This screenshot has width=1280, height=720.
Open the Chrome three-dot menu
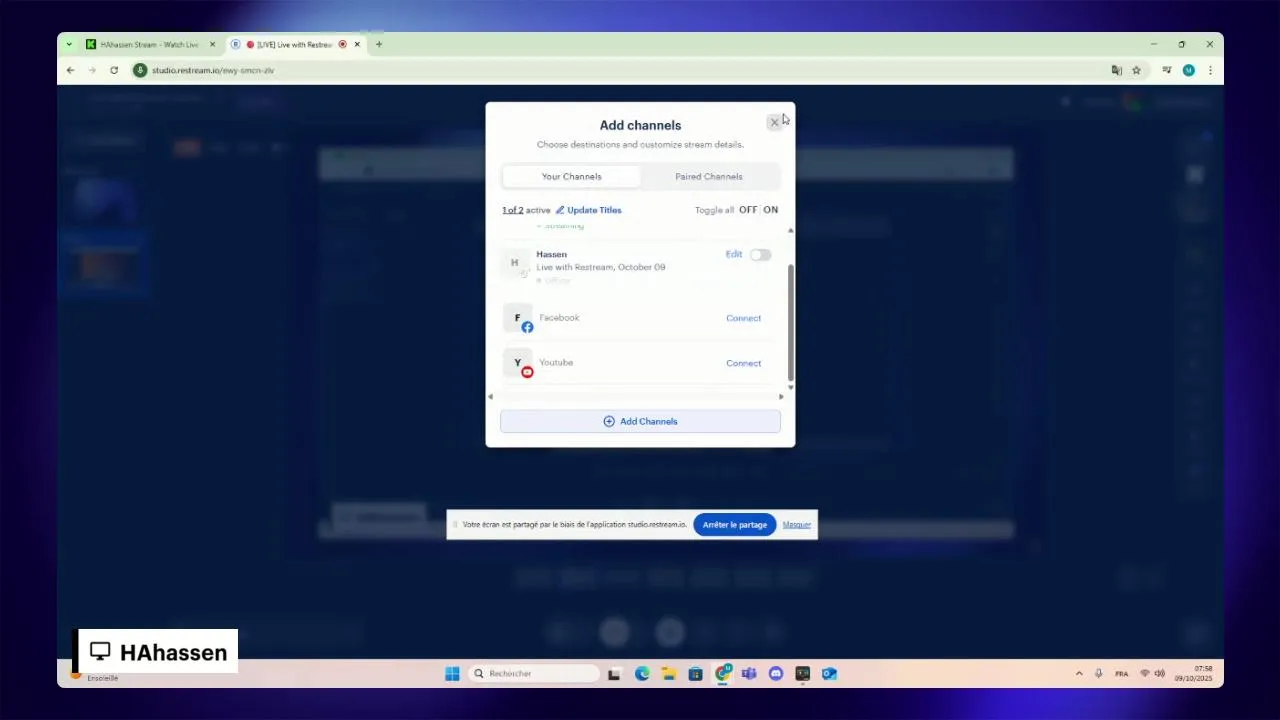coord(1210,70)
